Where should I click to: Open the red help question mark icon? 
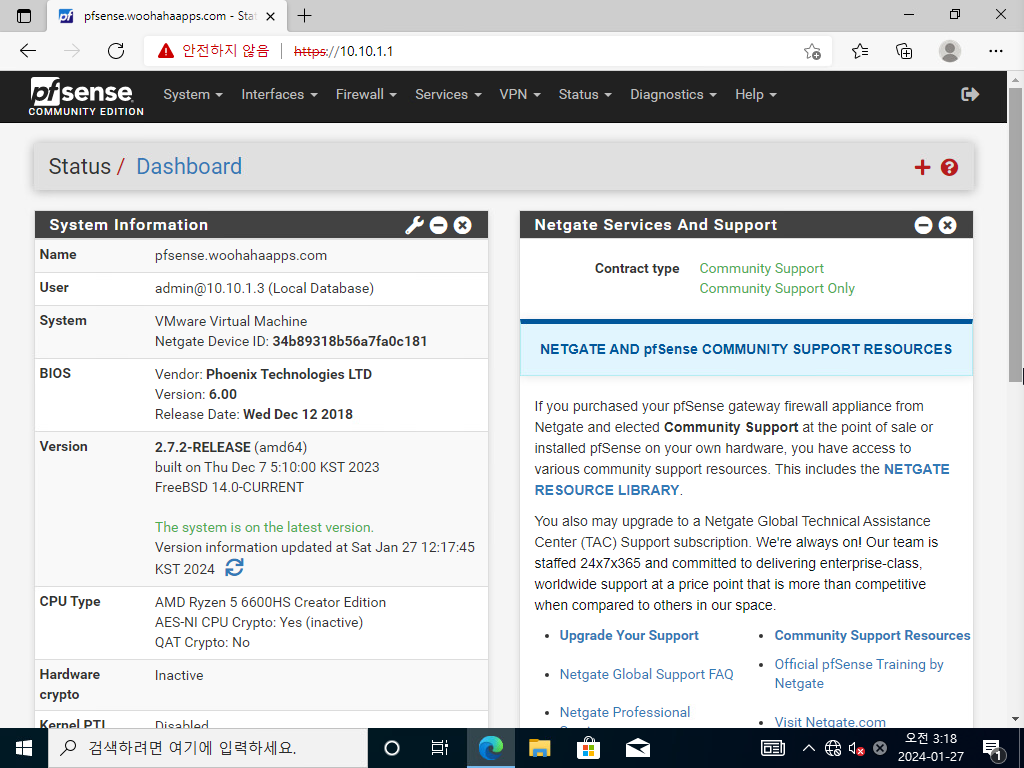click(949, 168)
